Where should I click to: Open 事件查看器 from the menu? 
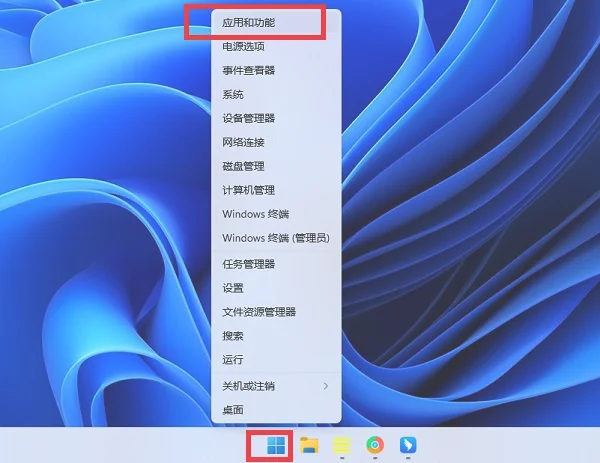(x=276, y=70)
